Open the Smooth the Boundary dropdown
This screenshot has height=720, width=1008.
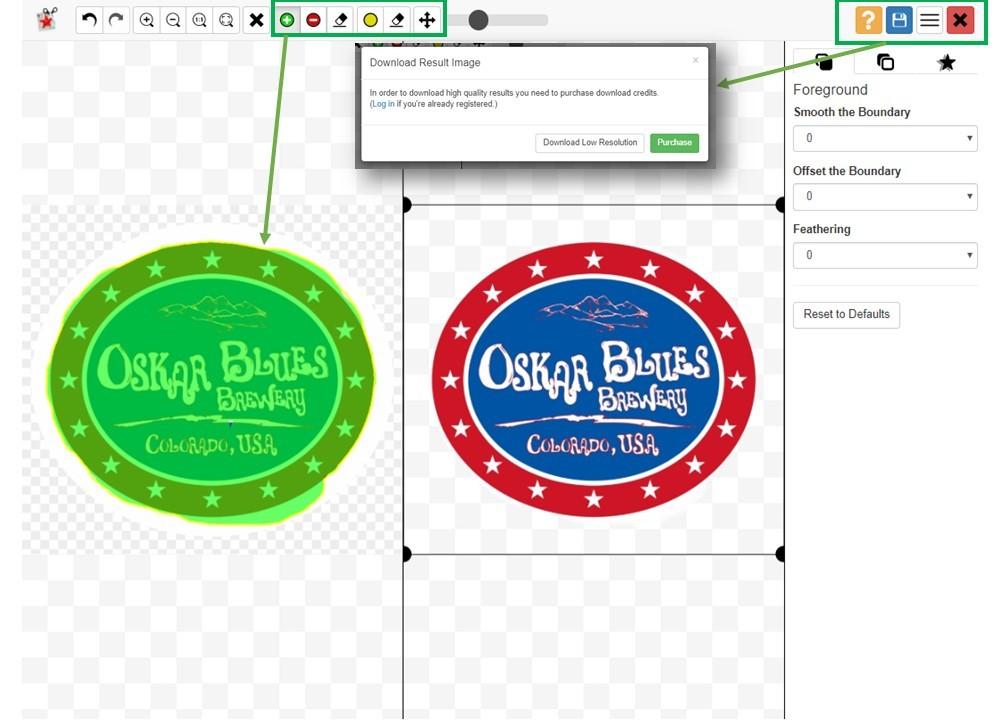(885, 138)
